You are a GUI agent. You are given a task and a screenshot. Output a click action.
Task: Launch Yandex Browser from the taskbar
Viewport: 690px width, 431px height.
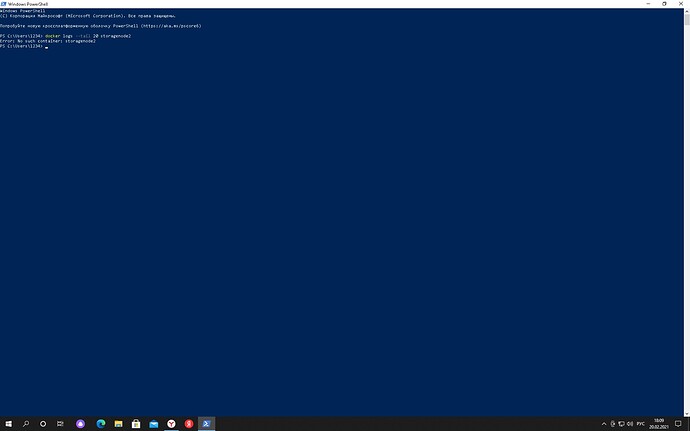point(172,423)
